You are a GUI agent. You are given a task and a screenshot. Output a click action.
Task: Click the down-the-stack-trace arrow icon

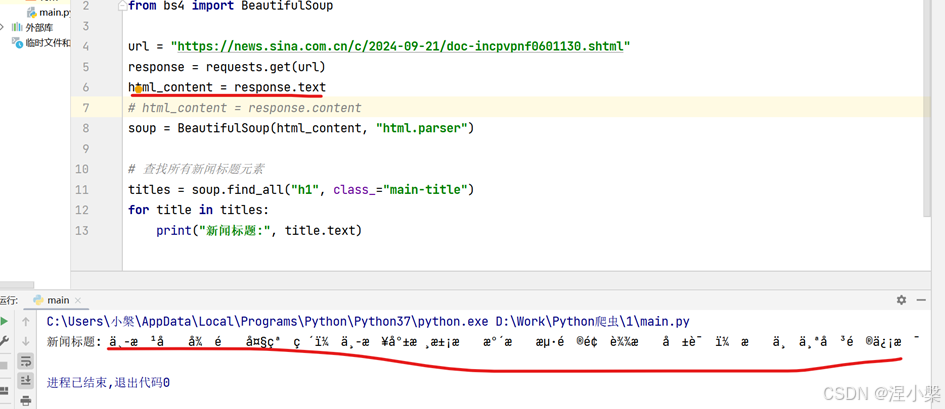pyautogui.click(x=26, y=341)
